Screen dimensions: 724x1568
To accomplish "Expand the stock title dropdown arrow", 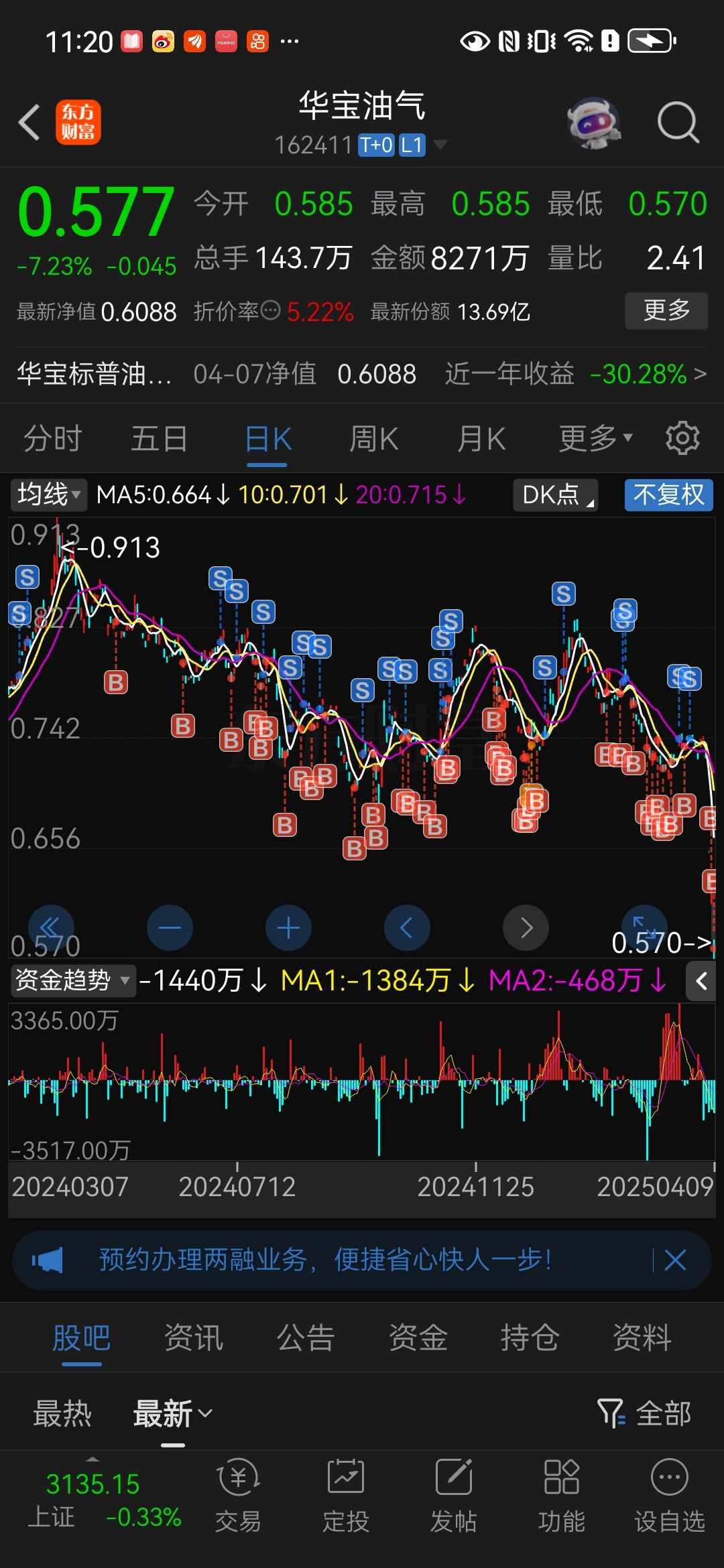I will (x=440, y=144).
